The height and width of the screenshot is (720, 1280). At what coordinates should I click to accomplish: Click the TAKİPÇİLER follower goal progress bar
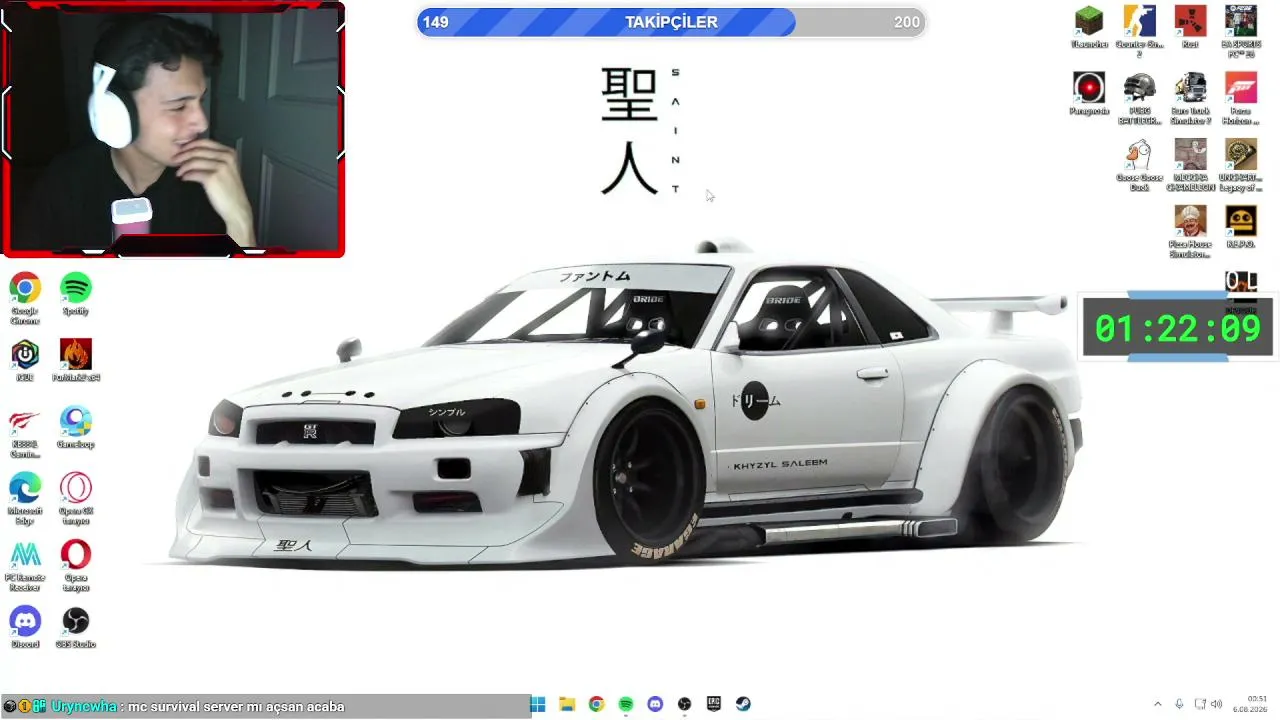pyautogui.click(x=671, y=22)
